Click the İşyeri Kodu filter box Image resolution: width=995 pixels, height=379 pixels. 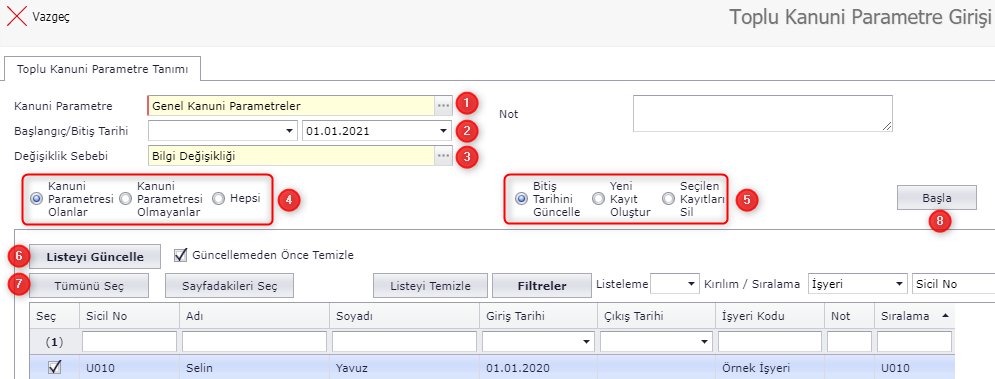pos(770,342)
